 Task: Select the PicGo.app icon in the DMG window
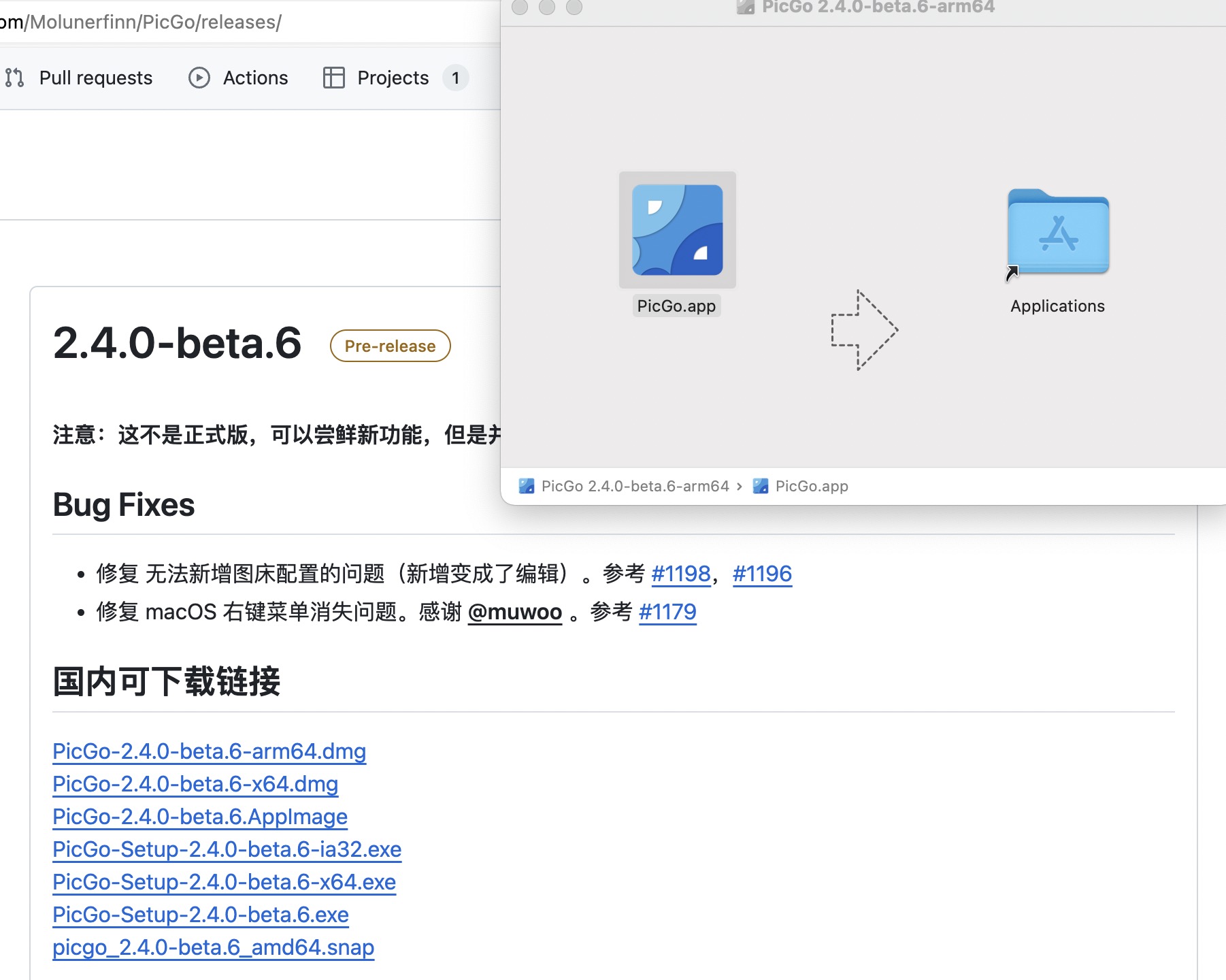point(677,230)
